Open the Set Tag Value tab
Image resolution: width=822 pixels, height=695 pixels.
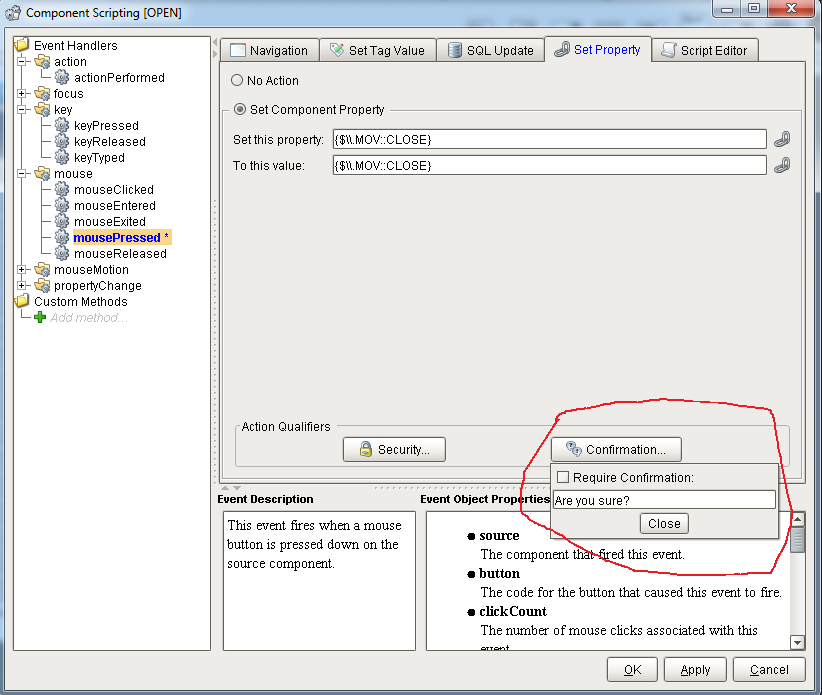pos(377,50)
